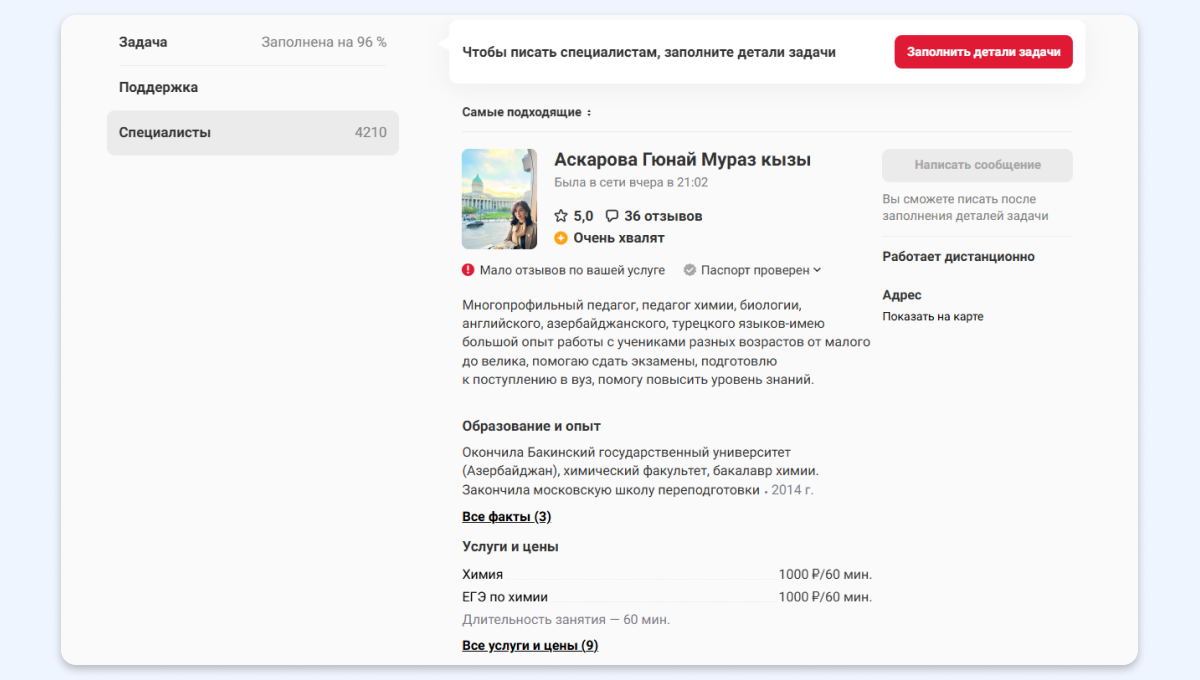Viewport: 1200px width, 680px height.
Task: Click the orange 'Очень хвалят' badge icon
Action: 561,238
